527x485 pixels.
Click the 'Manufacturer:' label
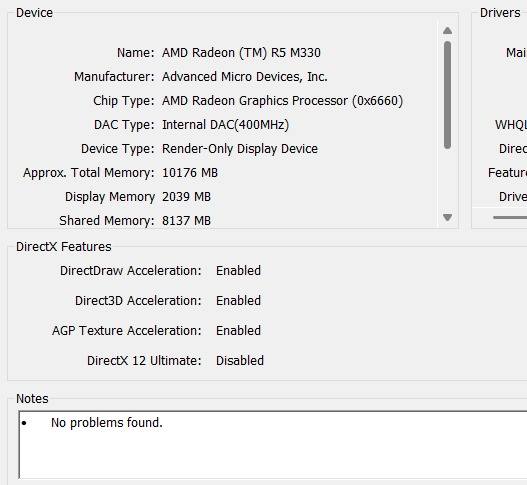pos(114,77)
